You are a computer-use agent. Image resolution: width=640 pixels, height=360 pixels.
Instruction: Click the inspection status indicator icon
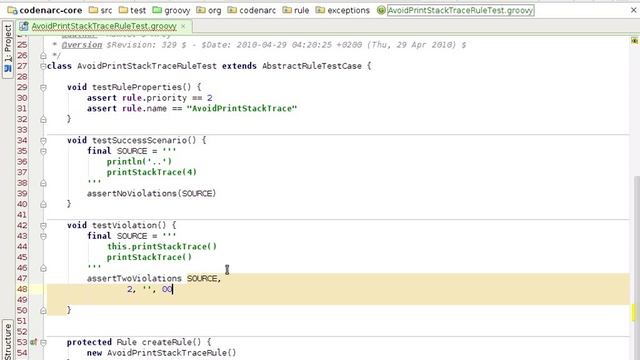(634, 41)
